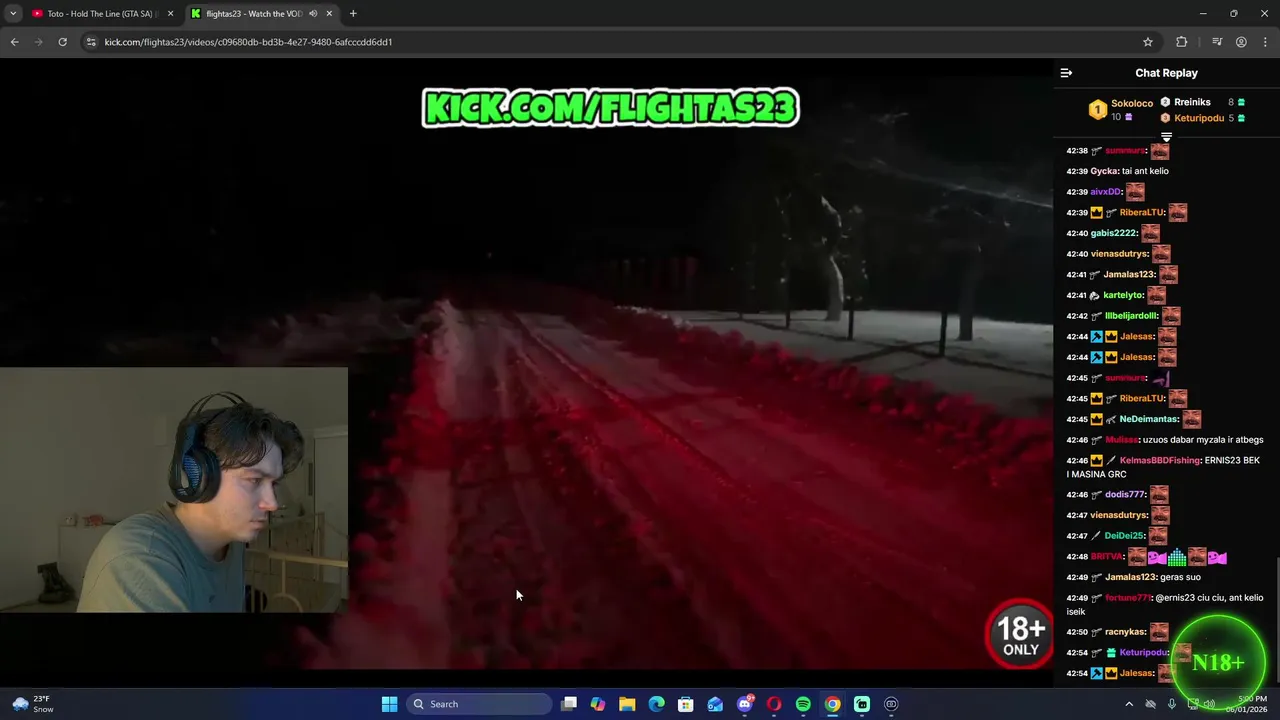This screenshot has width=1280, height=720.
Task: Click the 42:46 timestamp beside Mulisss message
Action: click(1077, 440)
